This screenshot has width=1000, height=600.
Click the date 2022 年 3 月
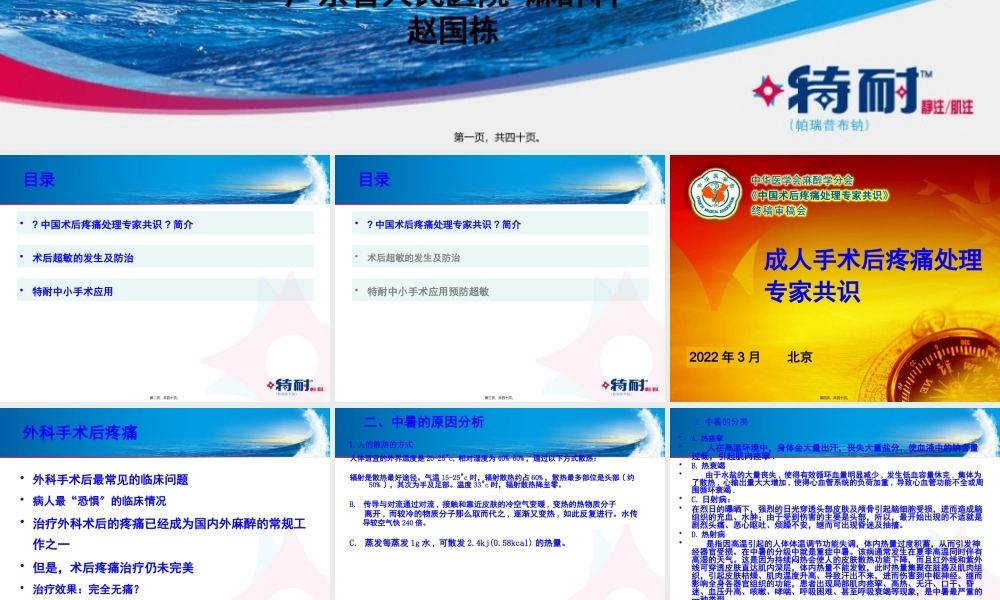click(724, 357)
